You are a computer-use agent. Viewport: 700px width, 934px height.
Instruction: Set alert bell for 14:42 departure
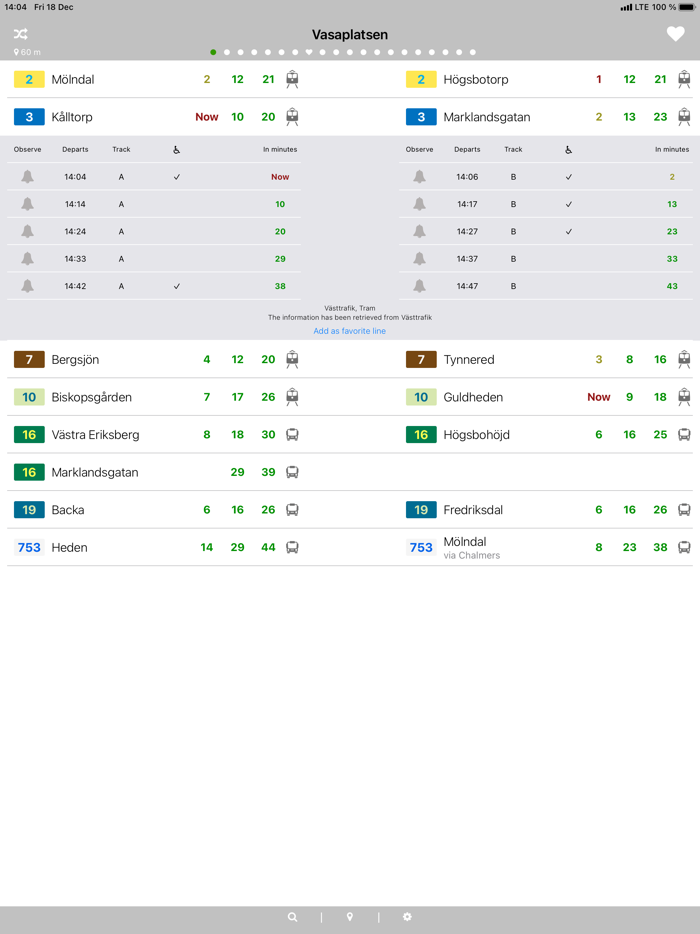coord(27,287)
